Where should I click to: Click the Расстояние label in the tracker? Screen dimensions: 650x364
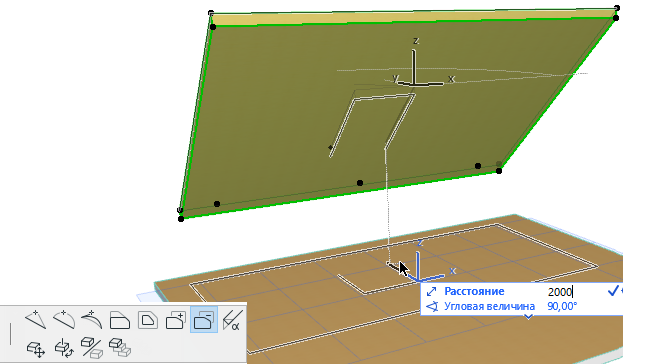[474, 291]
